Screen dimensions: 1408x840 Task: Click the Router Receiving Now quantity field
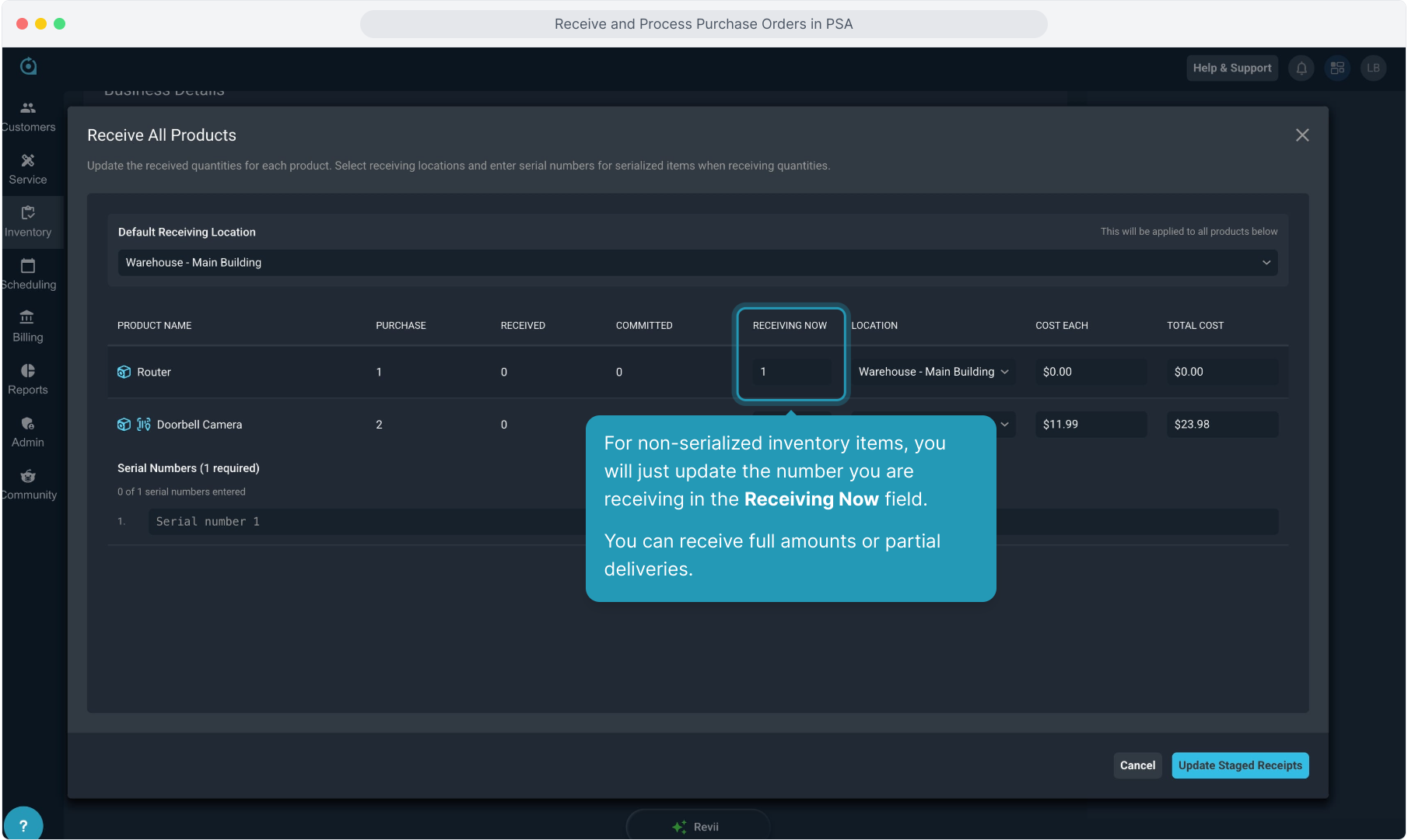[x=791, y=372]
